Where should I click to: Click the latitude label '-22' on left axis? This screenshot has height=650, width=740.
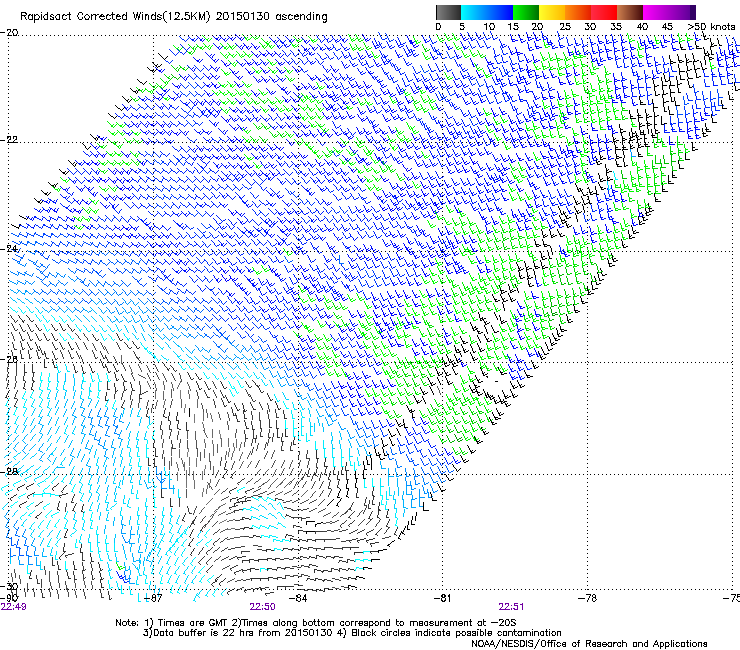click(9, 140)
